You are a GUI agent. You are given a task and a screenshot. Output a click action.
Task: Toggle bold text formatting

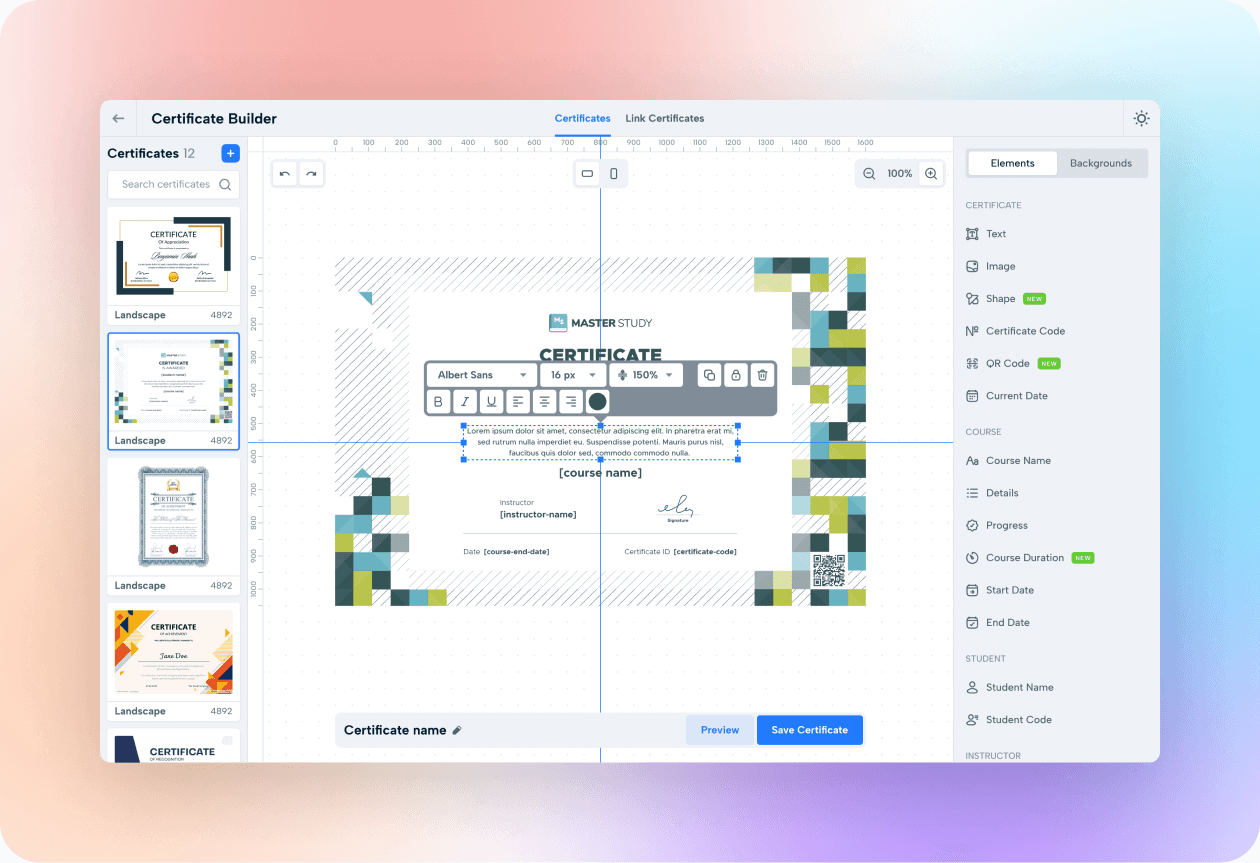pos(438,402)
